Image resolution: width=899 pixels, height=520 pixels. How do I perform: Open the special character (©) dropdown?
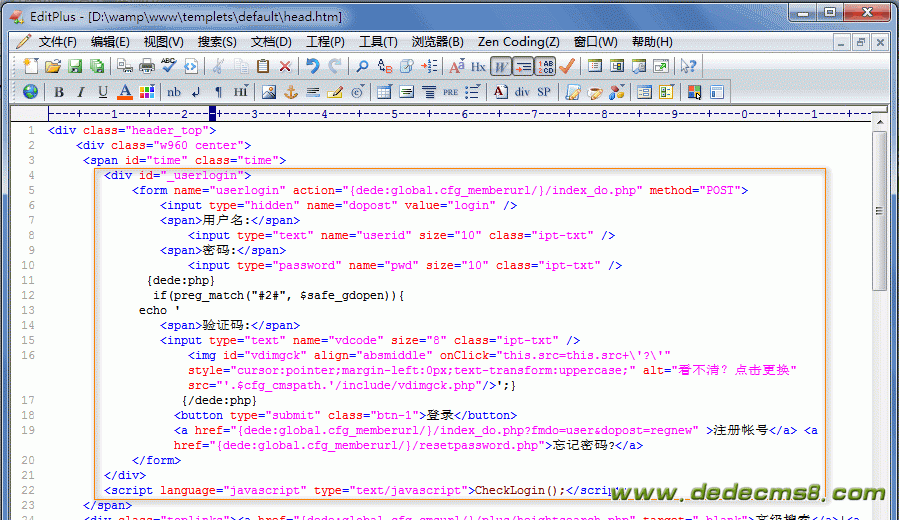point(357,92)
